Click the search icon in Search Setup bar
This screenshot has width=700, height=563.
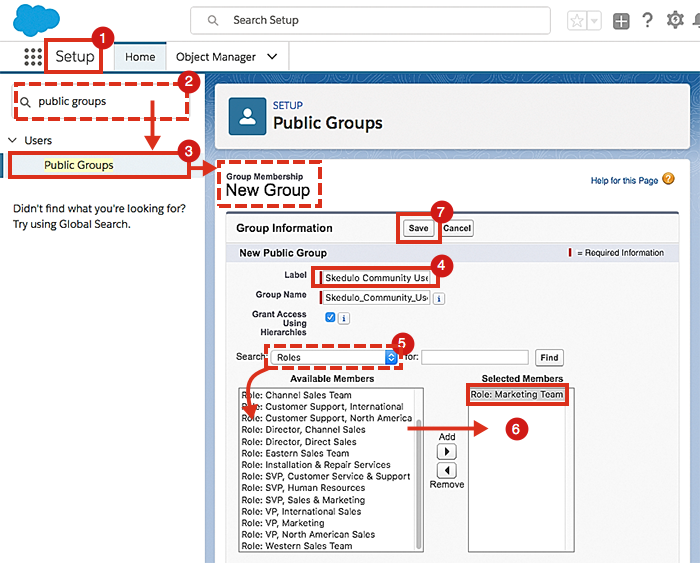213,21
